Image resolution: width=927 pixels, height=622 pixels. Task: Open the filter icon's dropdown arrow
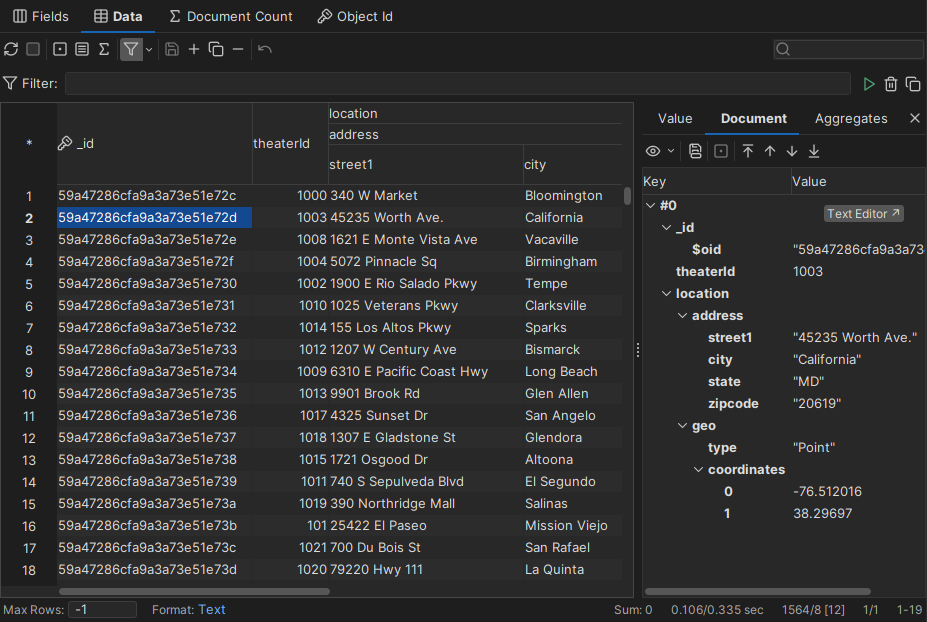tap(149, 49)
